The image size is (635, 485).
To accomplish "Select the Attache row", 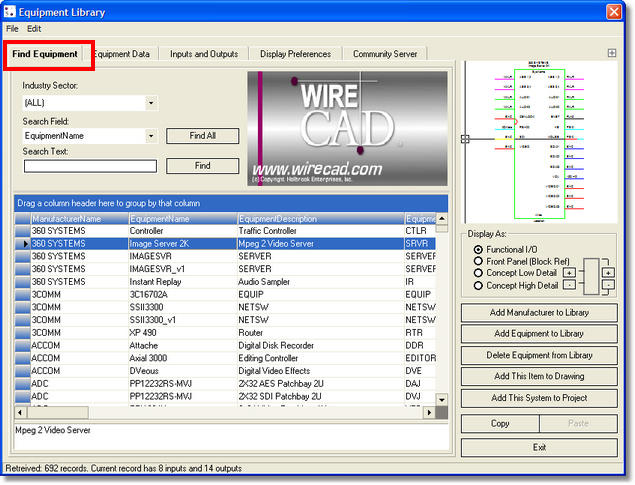I will tap(225, 345).
